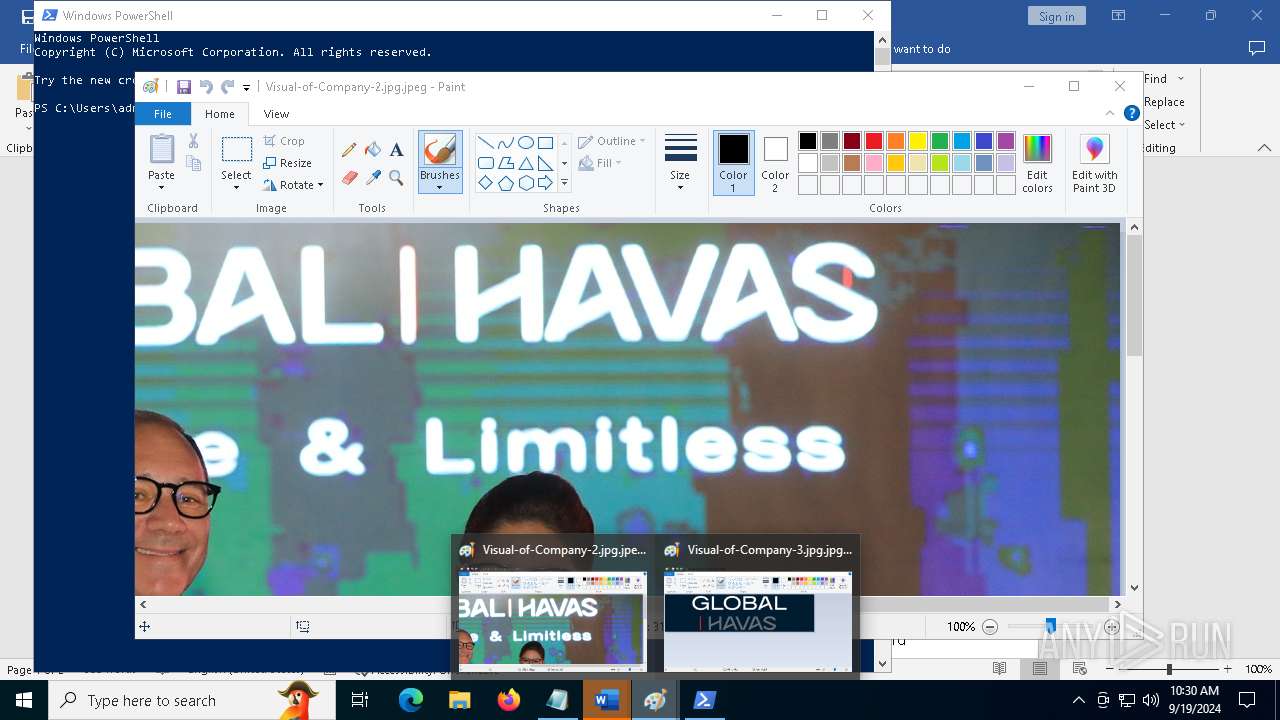Click Sign in in Word window
Viewport: 1280px width, 720px height.
tap(1056, 16)
